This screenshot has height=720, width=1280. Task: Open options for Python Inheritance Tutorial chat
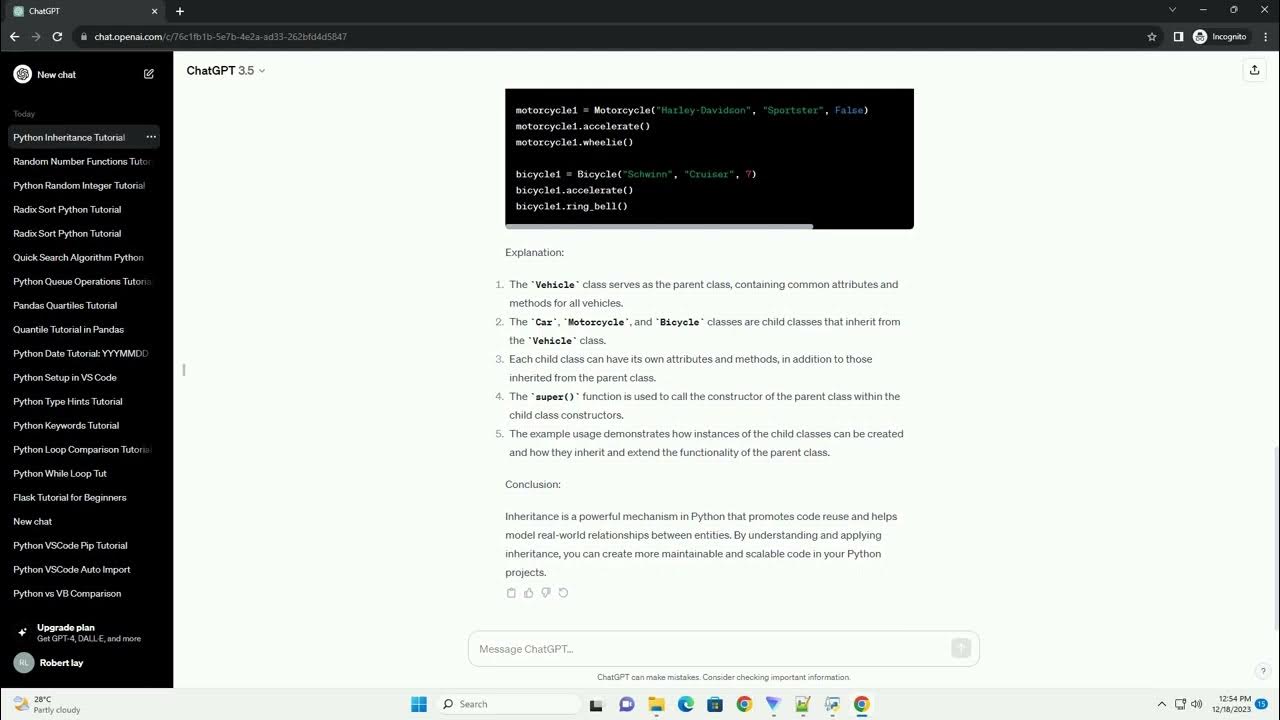[151, 137]
